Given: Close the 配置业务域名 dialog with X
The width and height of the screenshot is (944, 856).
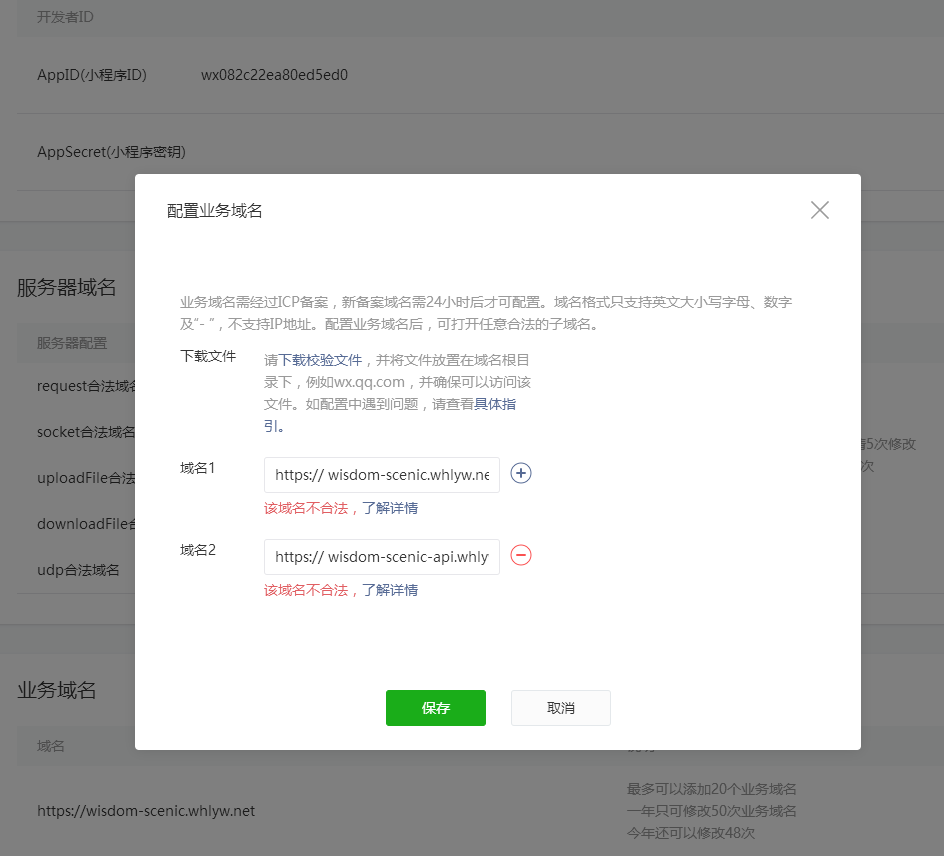Looking at the screenshot, I should [820, 210].
